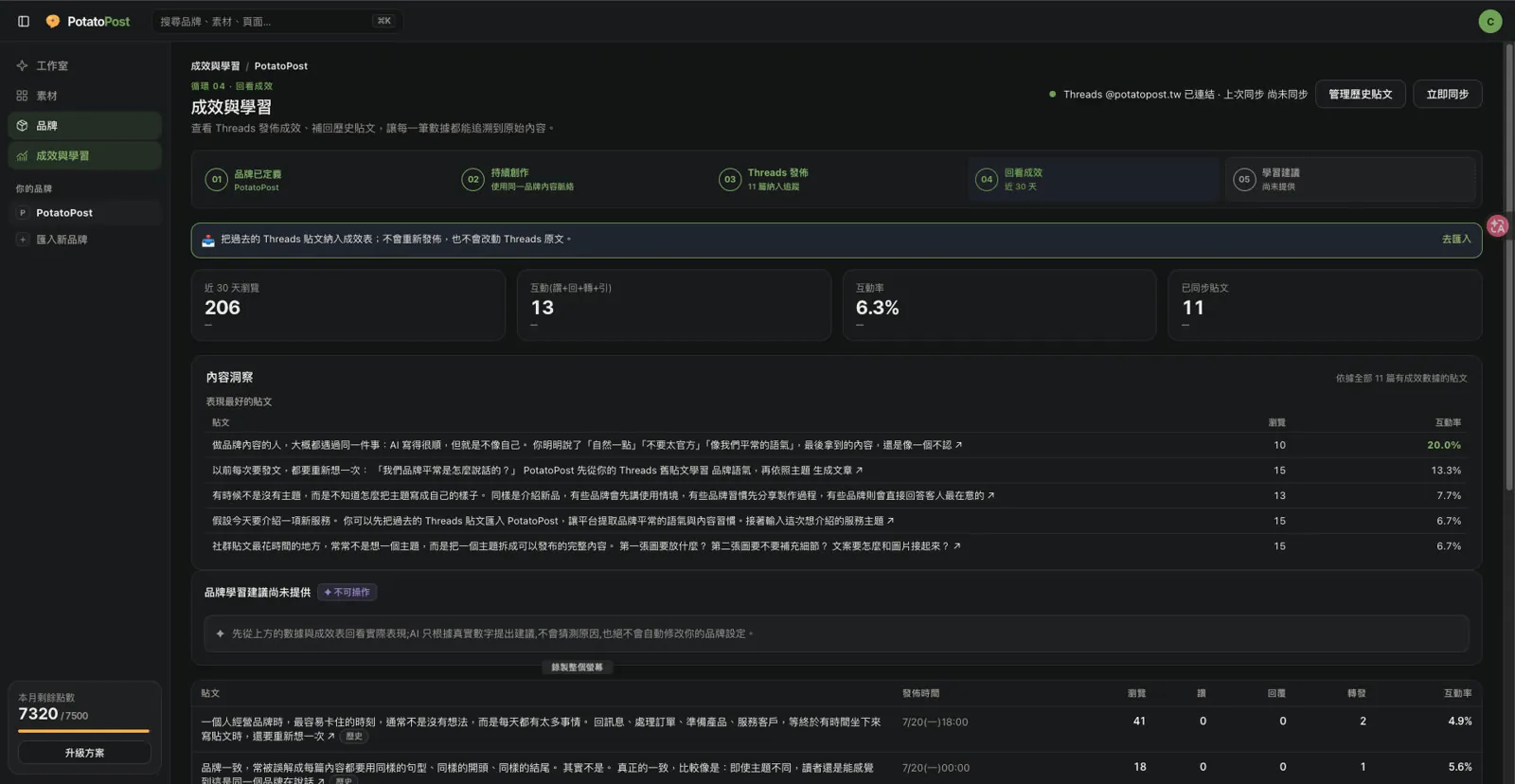Viewport: 1515px width, 784px height.
Task: Click the 升級方案 button
Action: click(84, 753)
